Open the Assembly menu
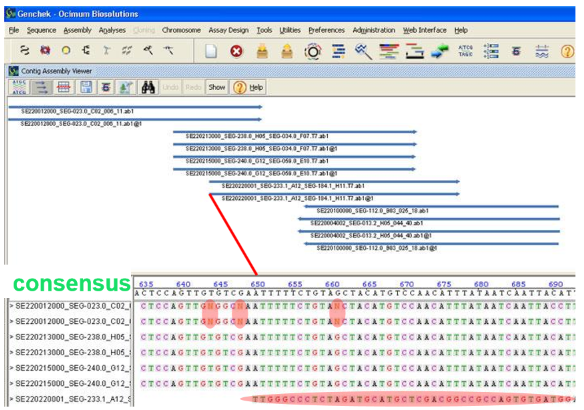 (x=77, y=30)
